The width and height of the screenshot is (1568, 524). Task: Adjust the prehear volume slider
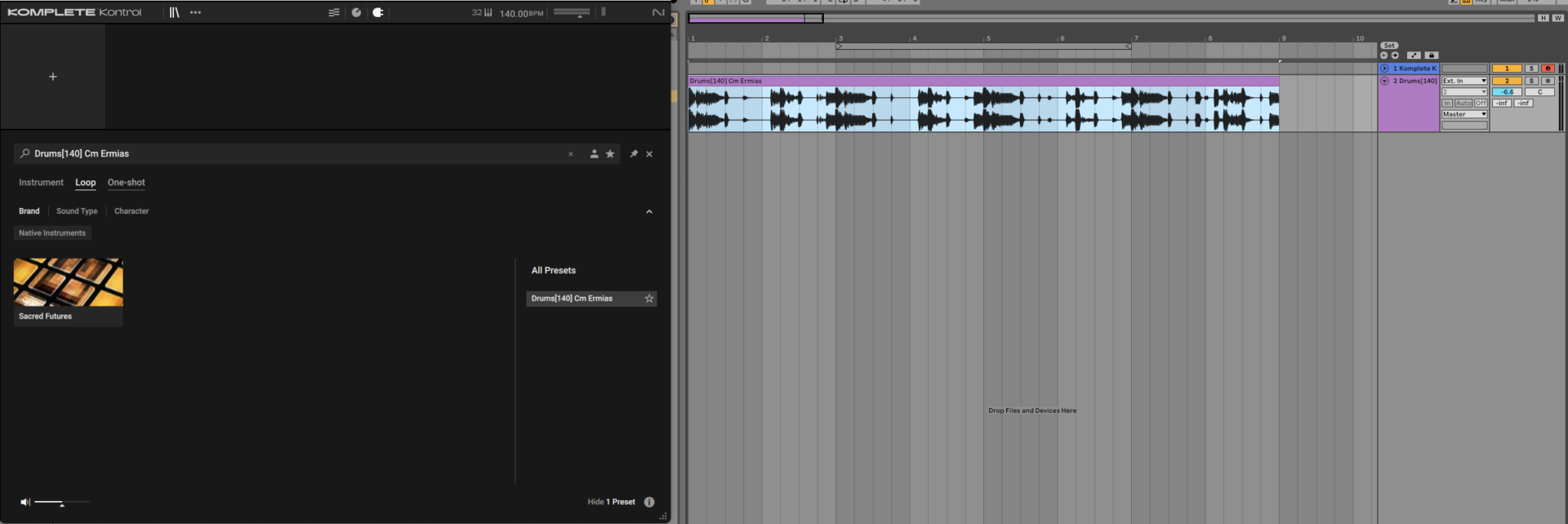[61, 503]
